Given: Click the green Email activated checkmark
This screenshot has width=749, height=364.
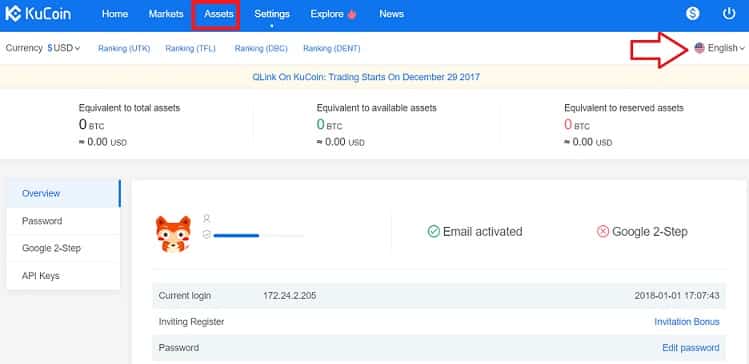Looking at the screenshot, I should [433, 232].
